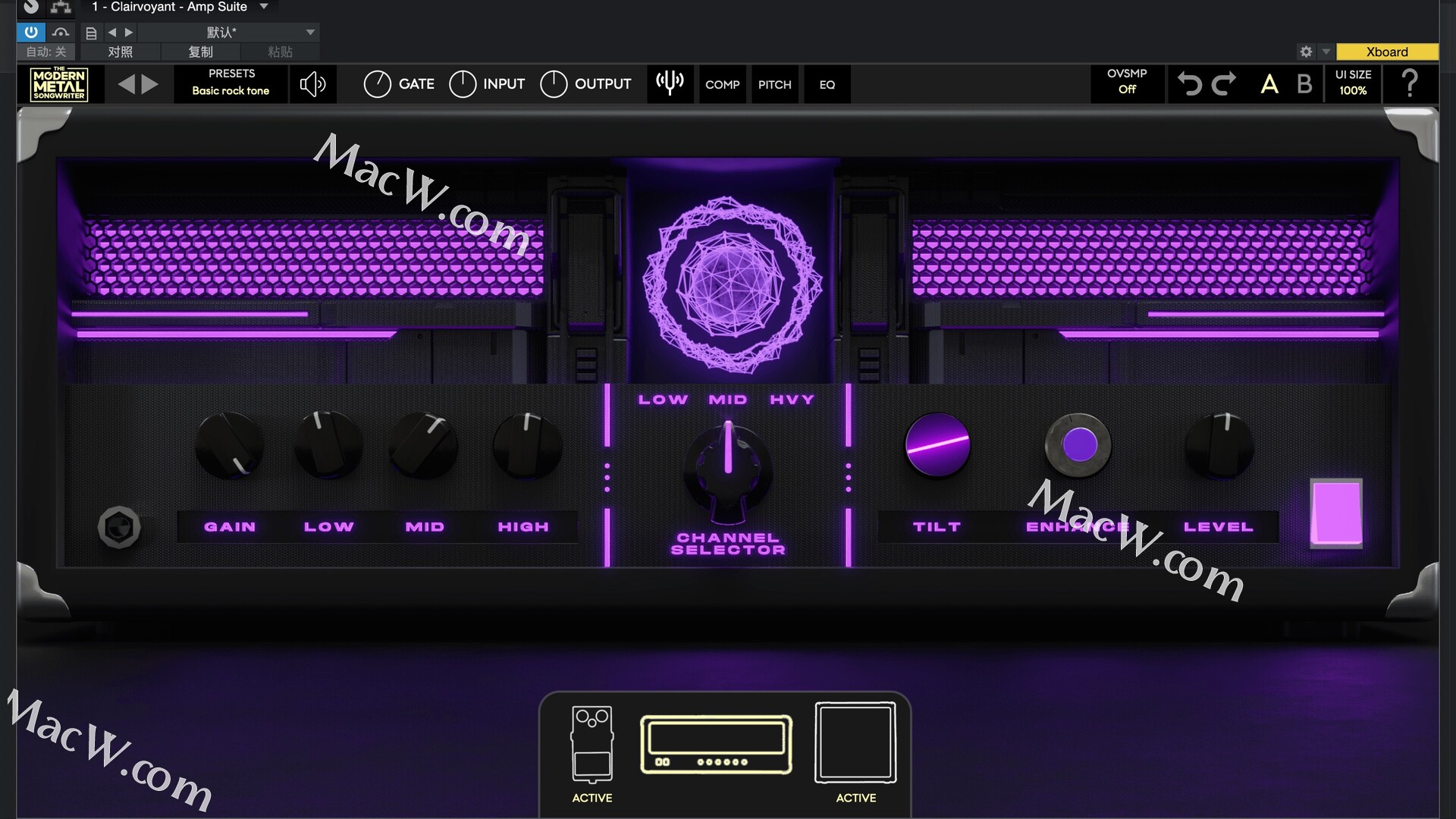Click the 复制 copy button
Screen dimensions: 1456x819
click(200, 52)
